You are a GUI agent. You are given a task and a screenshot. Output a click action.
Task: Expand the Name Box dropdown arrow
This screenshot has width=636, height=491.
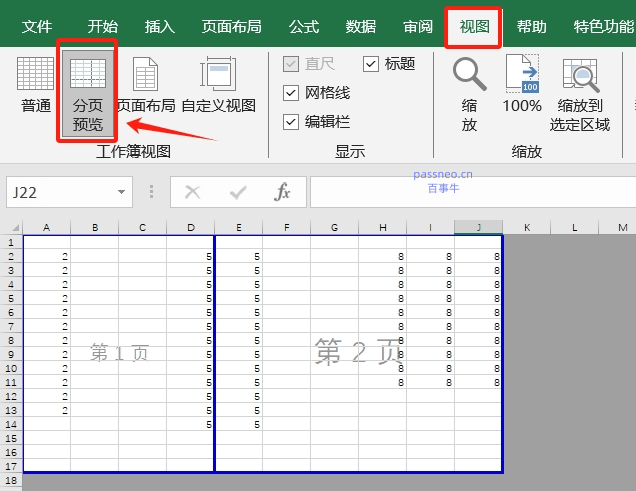[121, 192]
